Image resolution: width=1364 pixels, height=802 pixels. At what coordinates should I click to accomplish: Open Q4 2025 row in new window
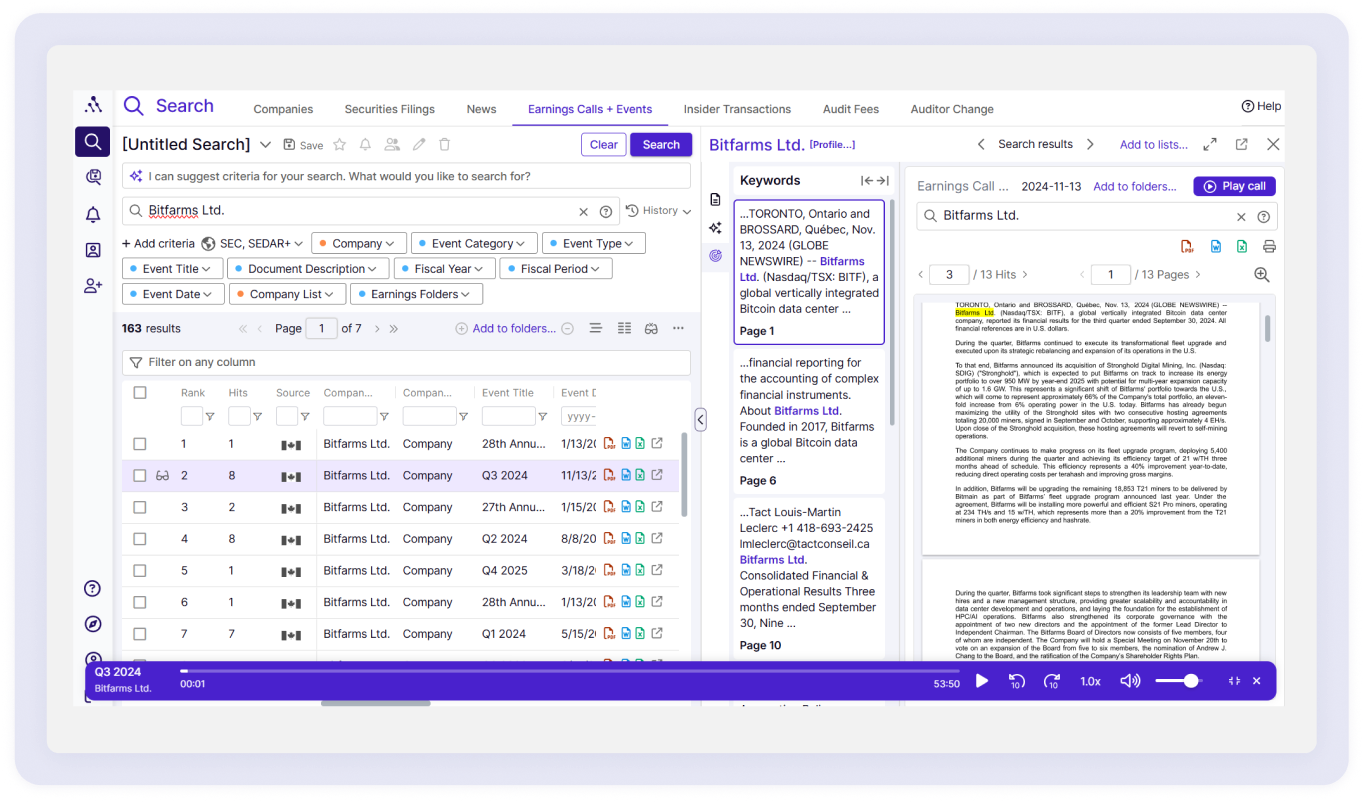click(657, 570)
